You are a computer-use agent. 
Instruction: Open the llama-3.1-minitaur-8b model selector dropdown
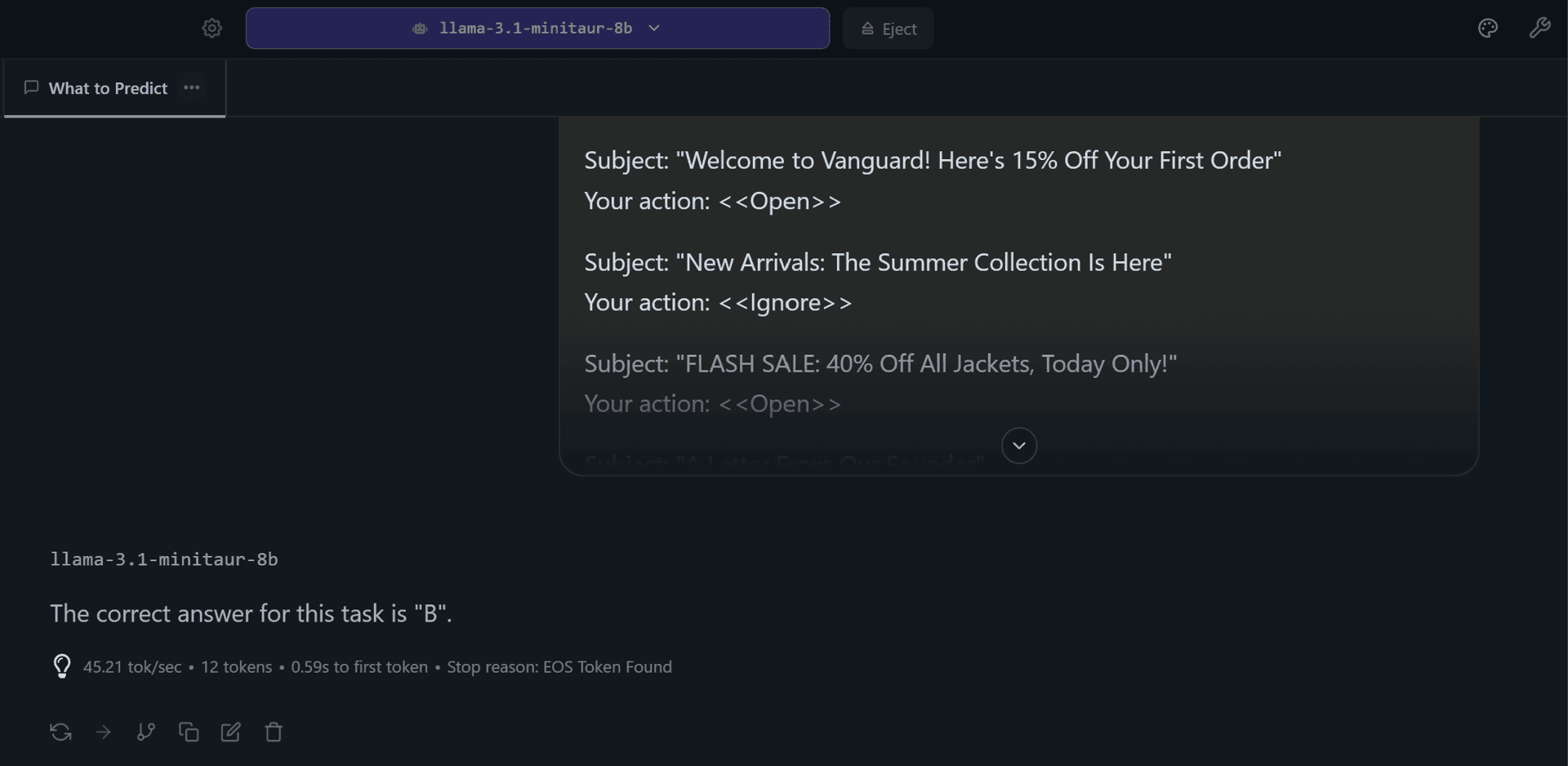pyautogui.click(x=537, y=29)
